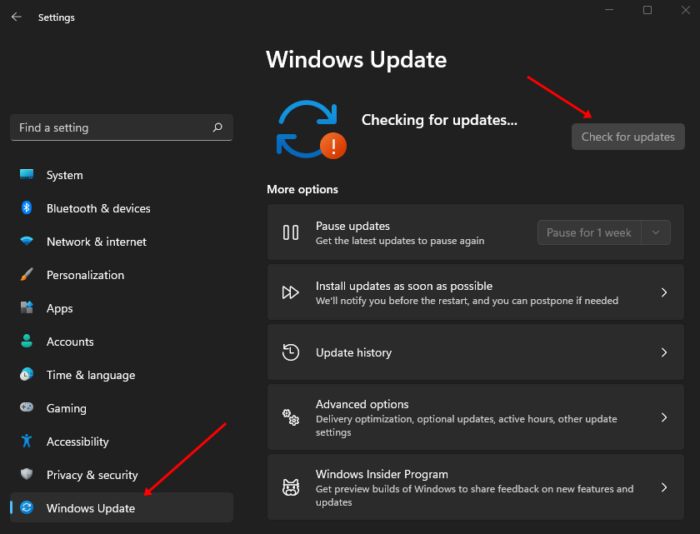
Task: Click the Privacy & security shield icon
Action: point(27,475)
